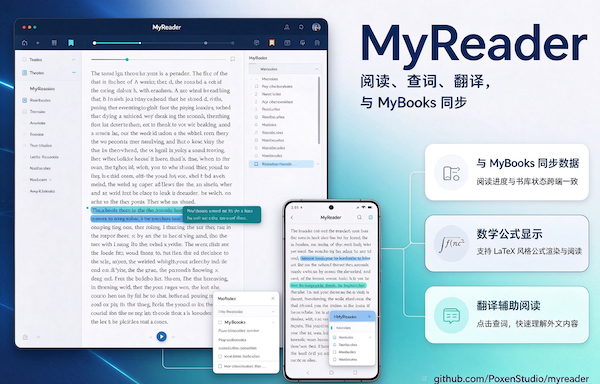
Task: Tap the green highlighted line on phone
Action: [x=328, y=285]
